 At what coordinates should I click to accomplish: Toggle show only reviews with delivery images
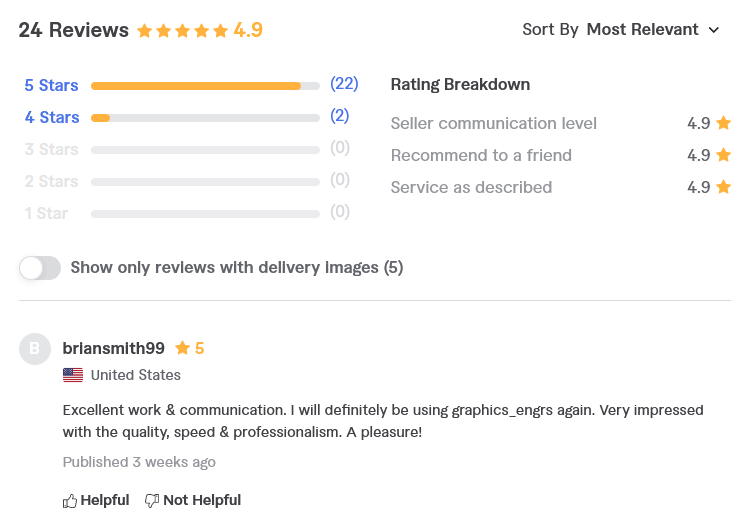[40, 268]
